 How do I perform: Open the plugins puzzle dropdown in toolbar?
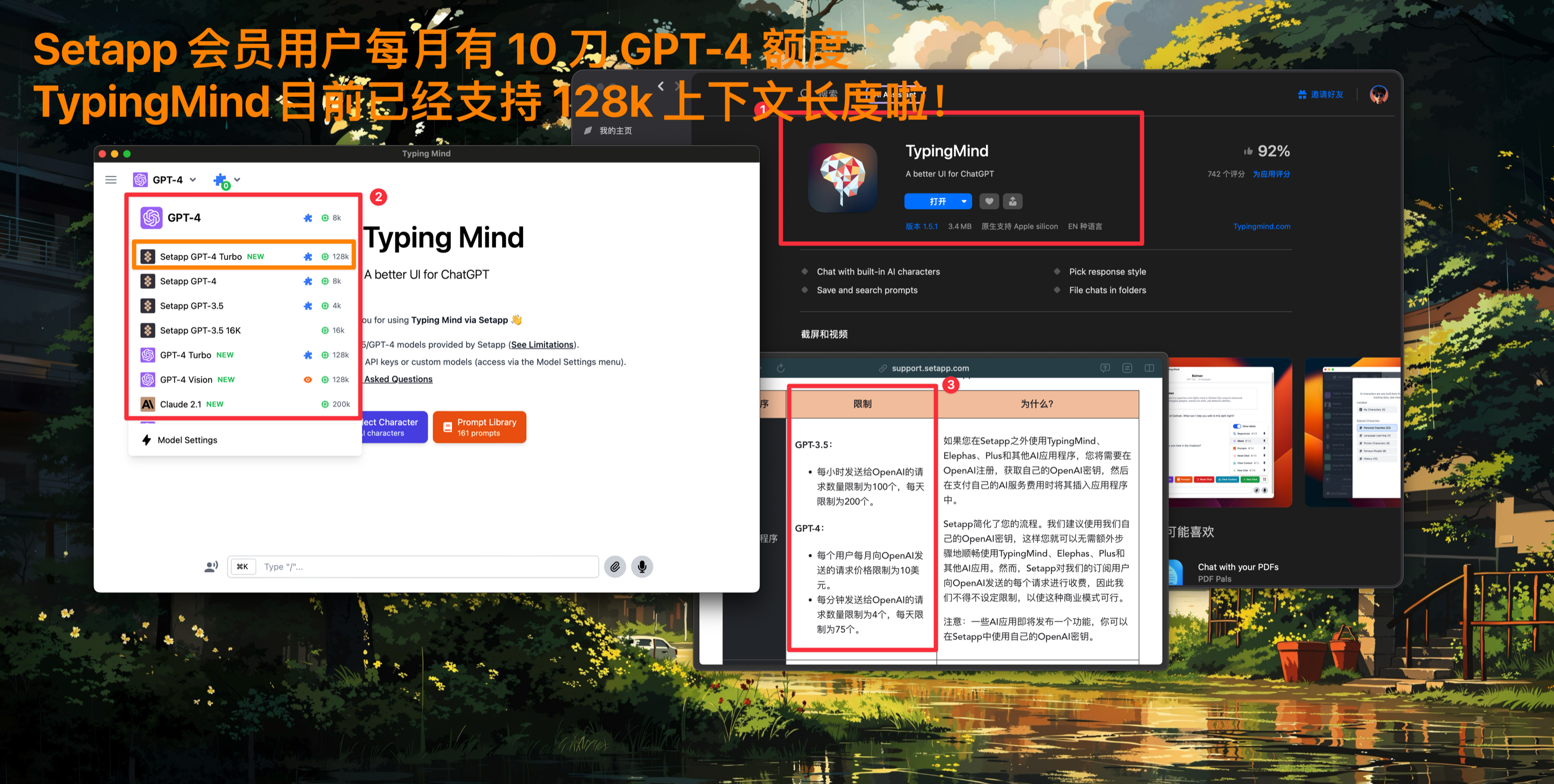coord(227,180)
